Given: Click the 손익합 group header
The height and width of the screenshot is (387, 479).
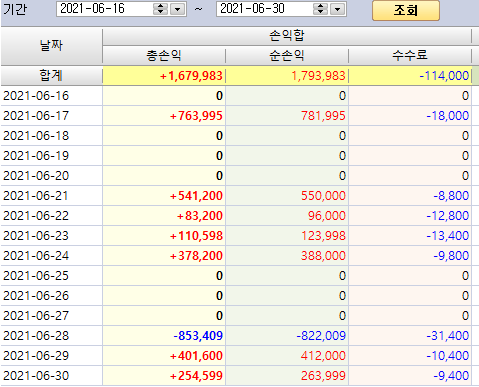Looking at the screenshot, I should [x=287, y=36].
